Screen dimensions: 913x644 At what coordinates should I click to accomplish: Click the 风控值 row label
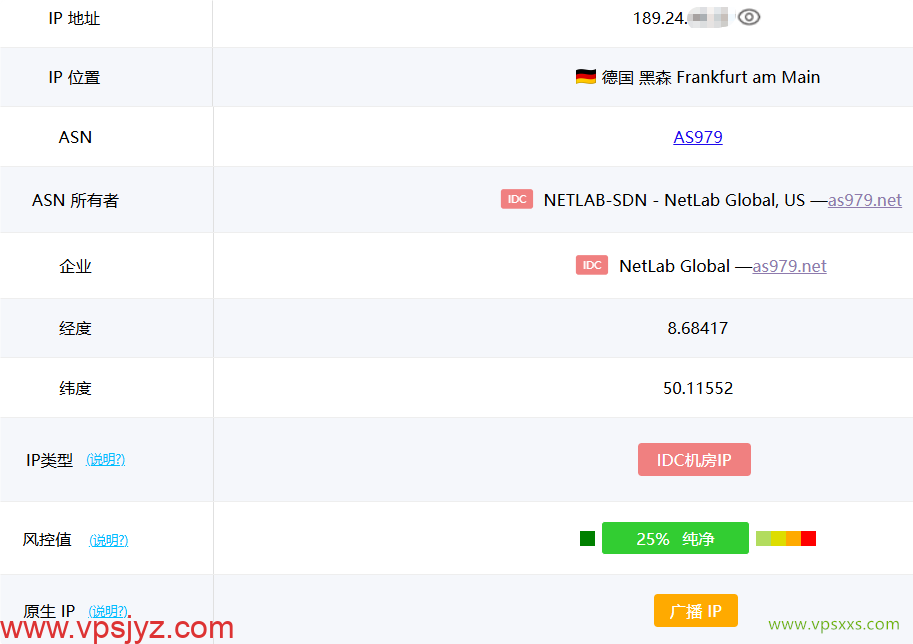(47, 540)
